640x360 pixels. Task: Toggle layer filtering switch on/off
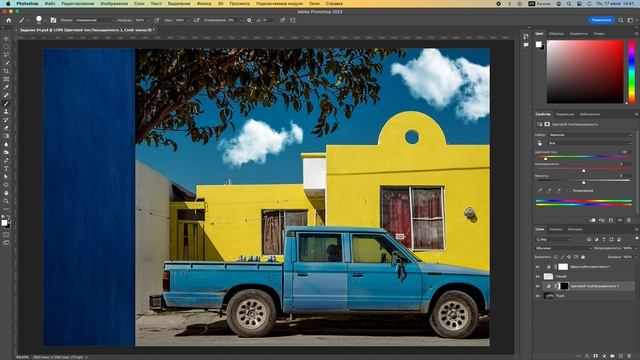pos(636,239)
